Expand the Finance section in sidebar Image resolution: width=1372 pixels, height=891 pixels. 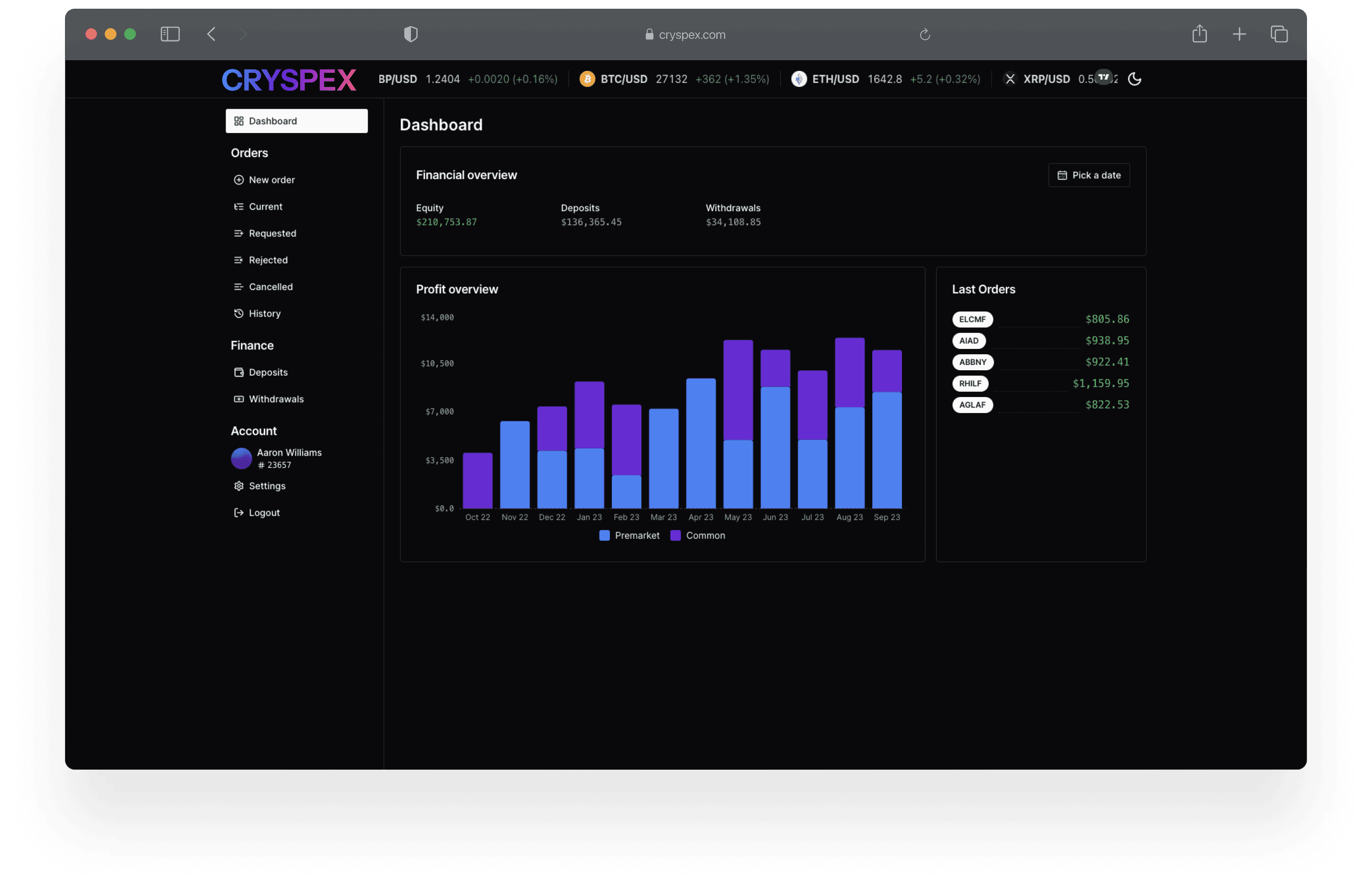pyautogui.click(x=252, y=345)
